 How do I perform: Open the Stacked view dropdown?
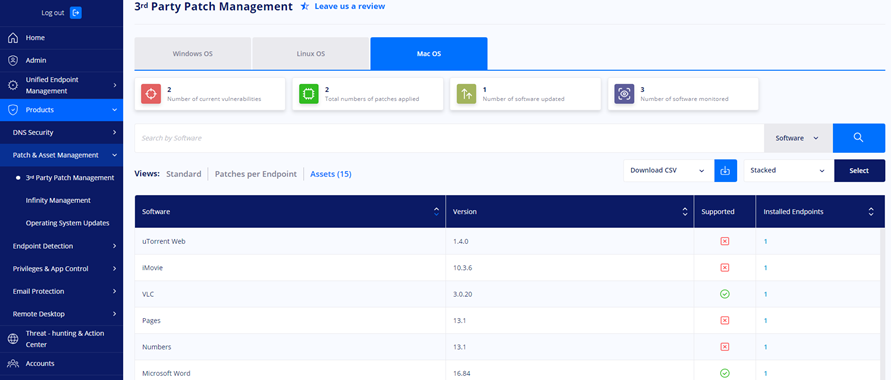[788, 170]
